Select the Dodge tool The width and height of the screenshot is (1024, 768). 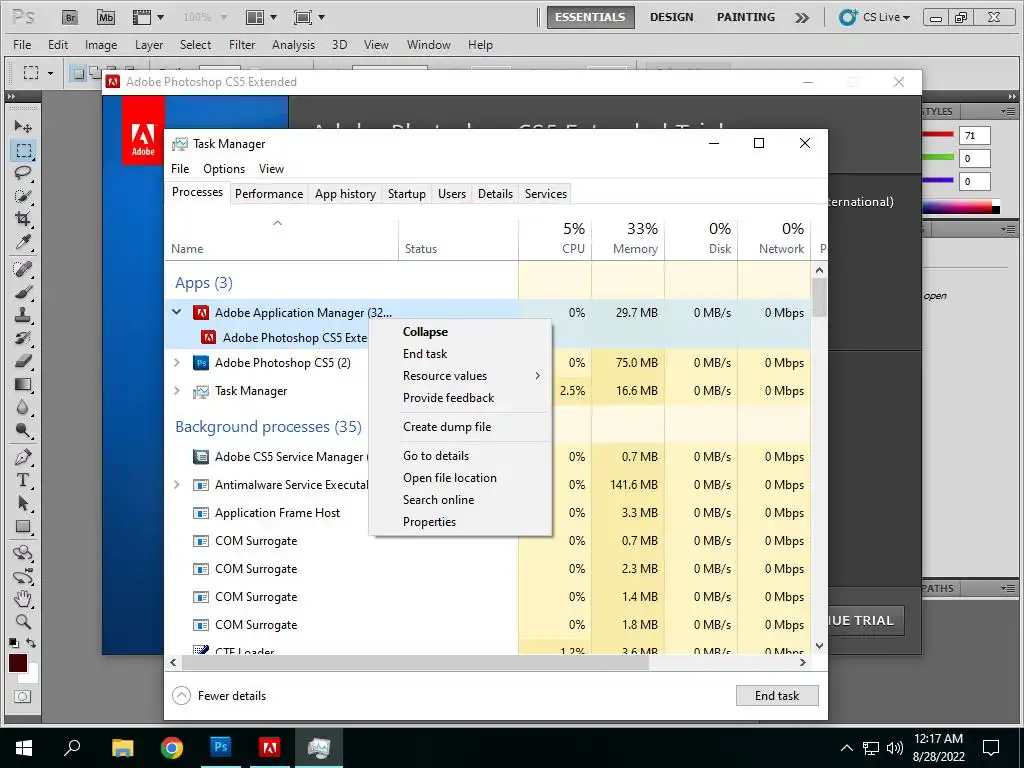[23, 430]
